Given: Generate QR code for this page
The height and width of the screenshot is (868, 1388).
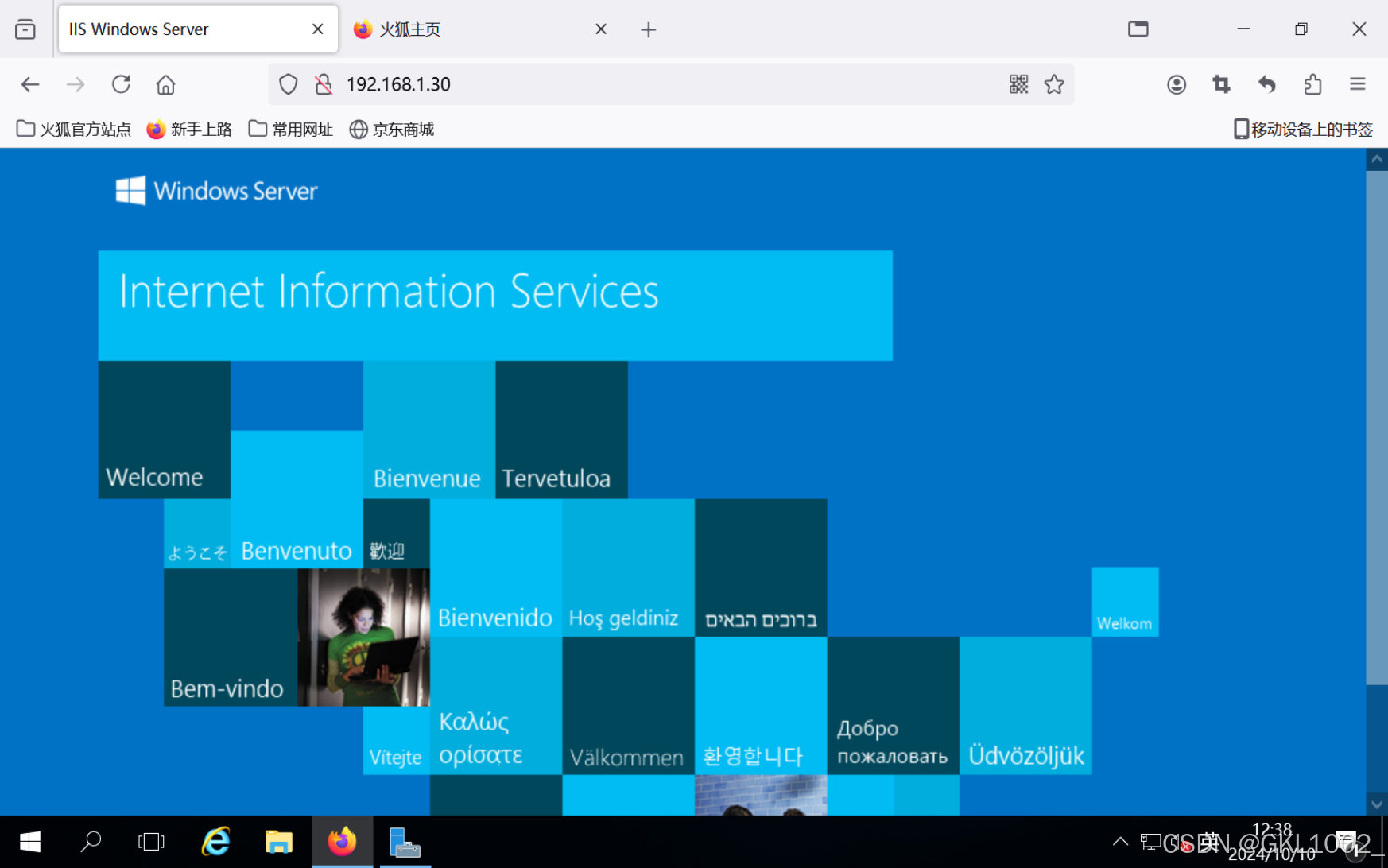Looking at the screenshot, I should pos(1019,84).
